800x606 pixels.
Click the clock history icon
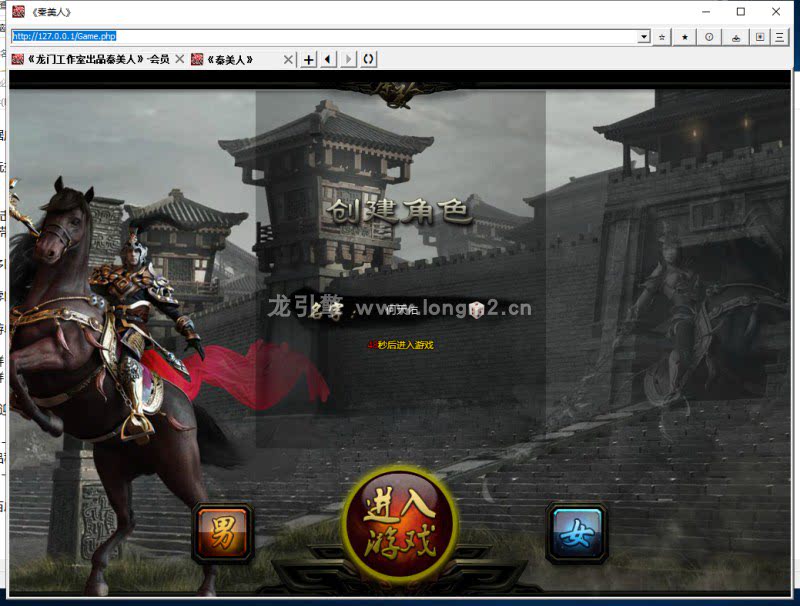(709, 37)
